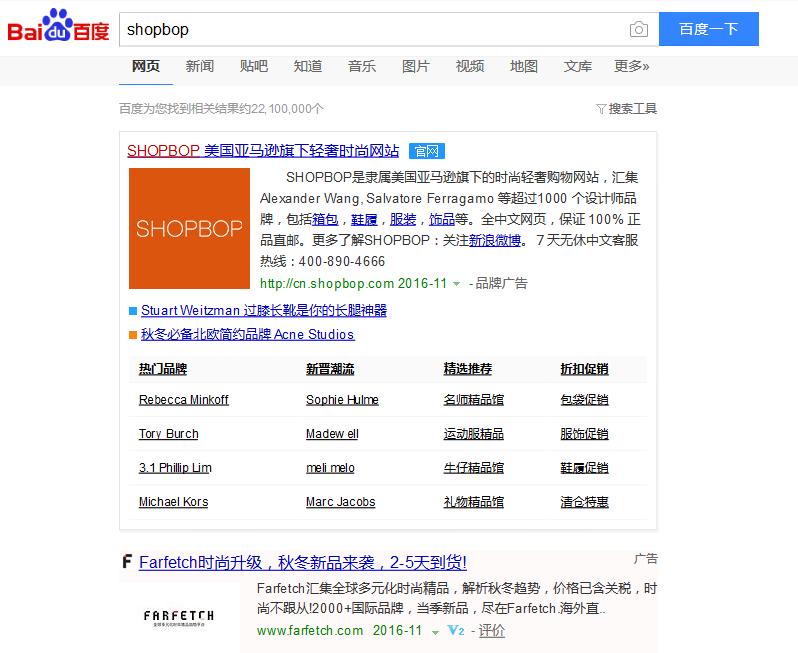This screenshot has height=653, width=798.
Task: Open the 礼物精品馆 link
Action: pos(474,502)
